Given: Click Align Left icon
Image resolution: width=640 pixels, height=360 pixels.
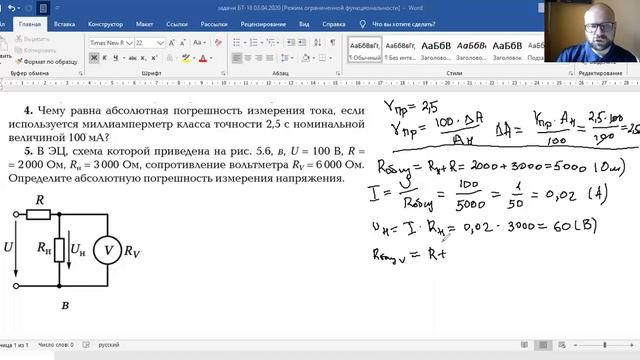Looking at the screenshot, I should coord(236,58).
